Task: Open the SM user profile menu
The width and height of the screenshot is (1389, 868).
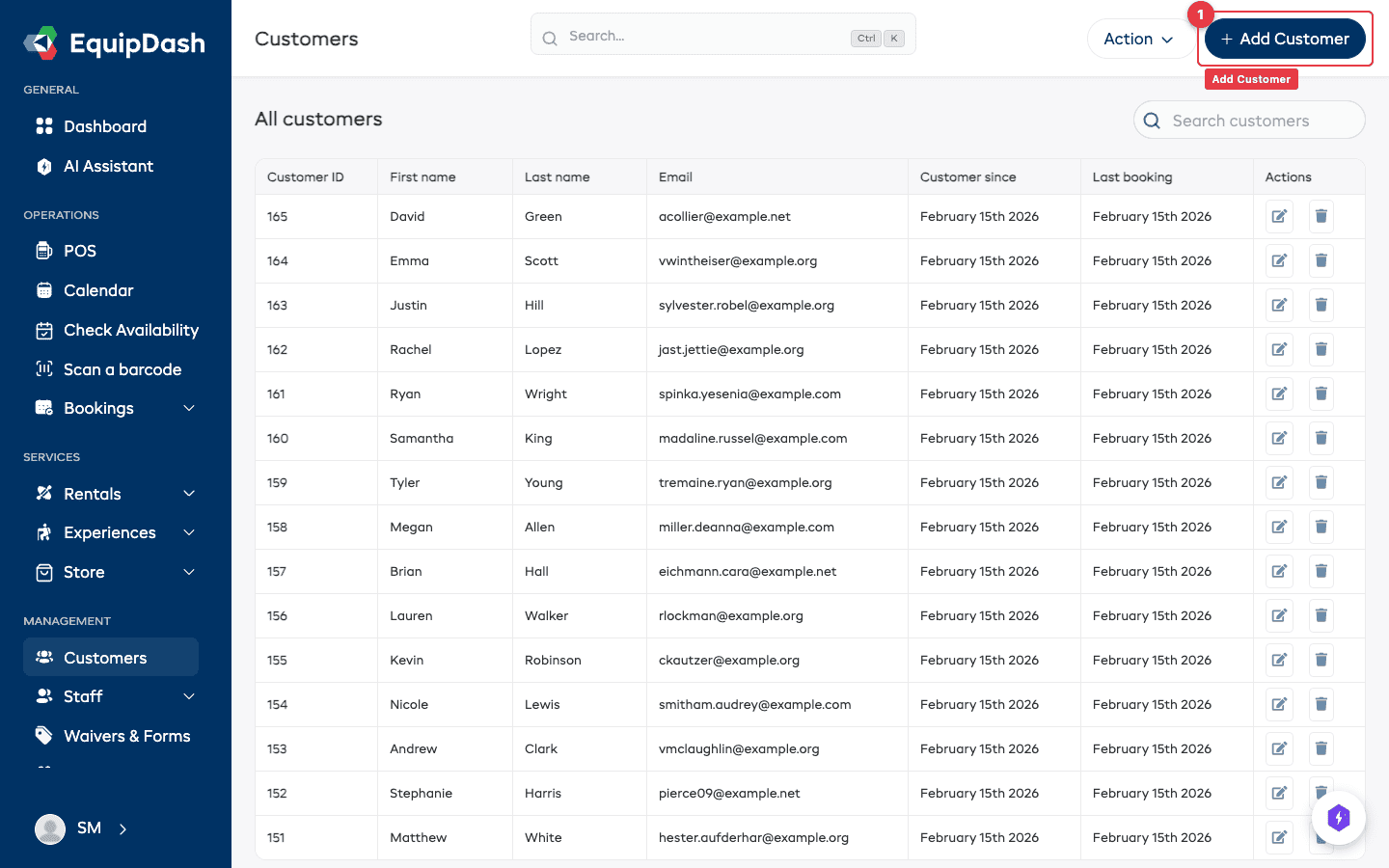Action: click(x=82, y=828)
